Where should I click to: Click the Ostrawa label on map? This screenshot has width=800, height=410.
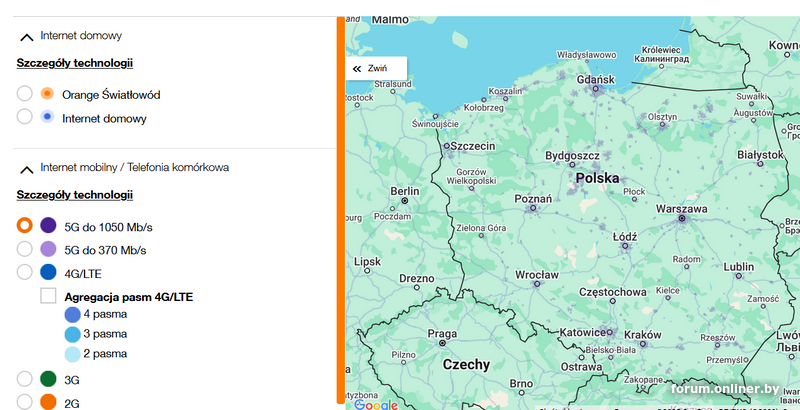[581, 367]
